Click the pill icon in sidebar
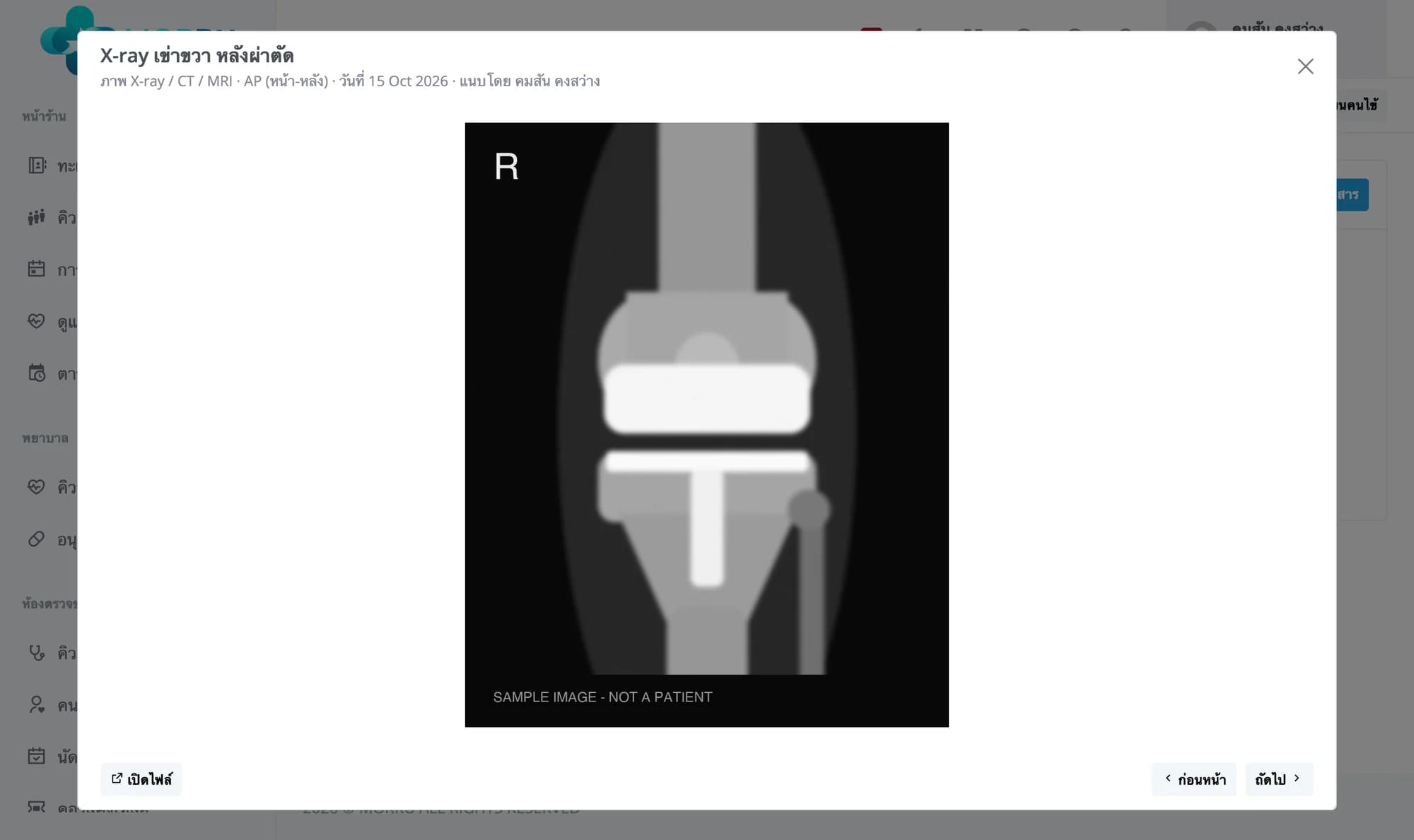Screen dimensions: 1414x840 [37, 539]
